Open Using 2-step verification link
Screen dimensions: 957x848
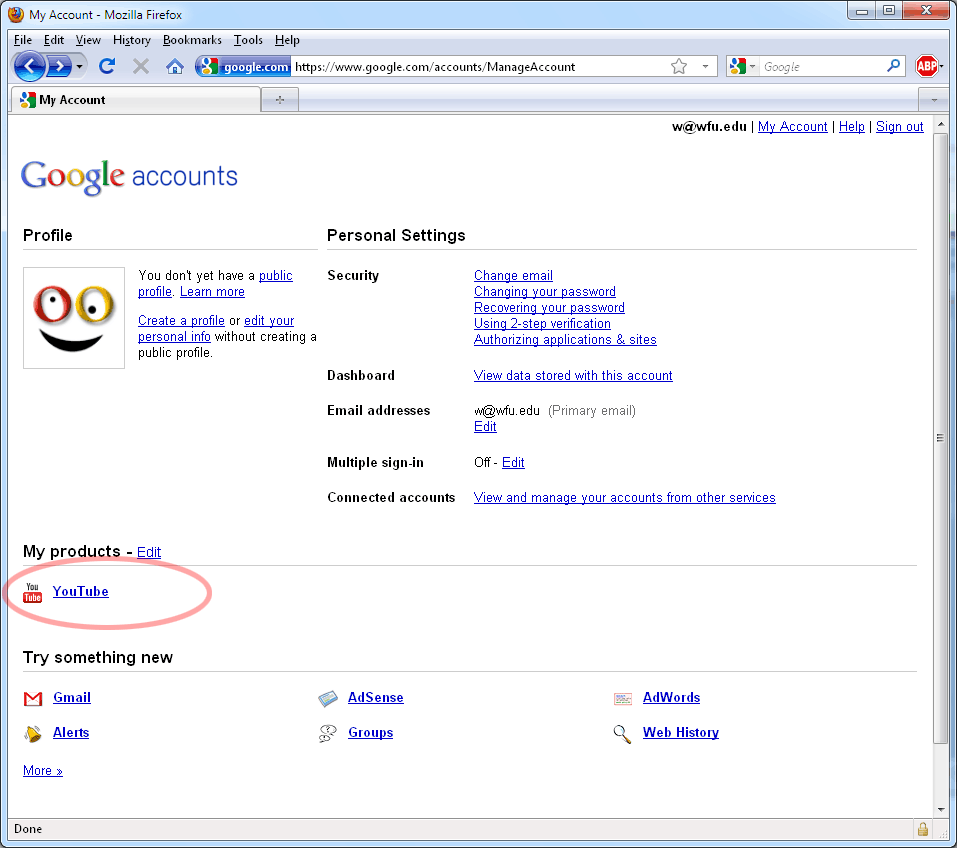pyautogui.click(x=542, y=324)
